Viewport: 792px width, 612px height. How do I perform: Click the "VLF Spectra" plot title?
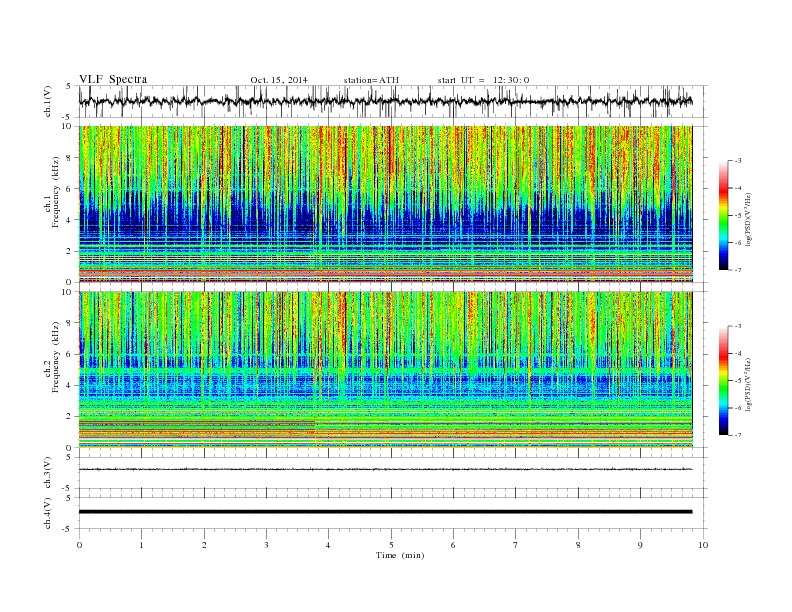click(113, 79)
